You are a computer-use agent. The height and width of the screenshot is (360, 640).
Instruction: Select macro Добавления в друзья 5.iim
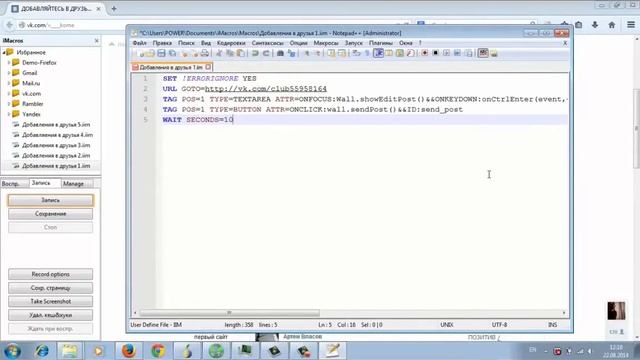(56, 124)
